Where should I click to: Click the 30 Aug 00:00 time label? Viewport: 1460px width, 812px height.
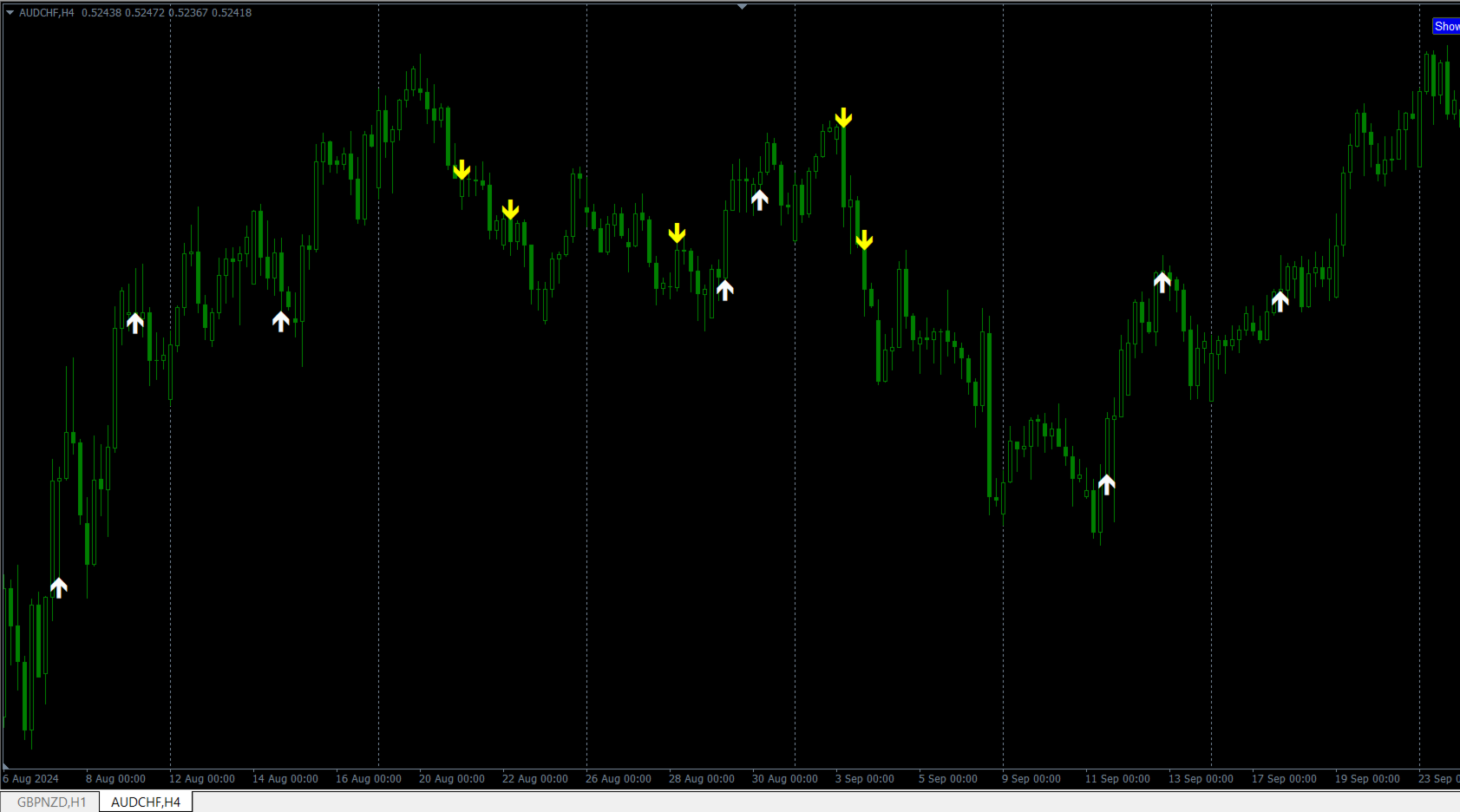[x=785, y=779]
